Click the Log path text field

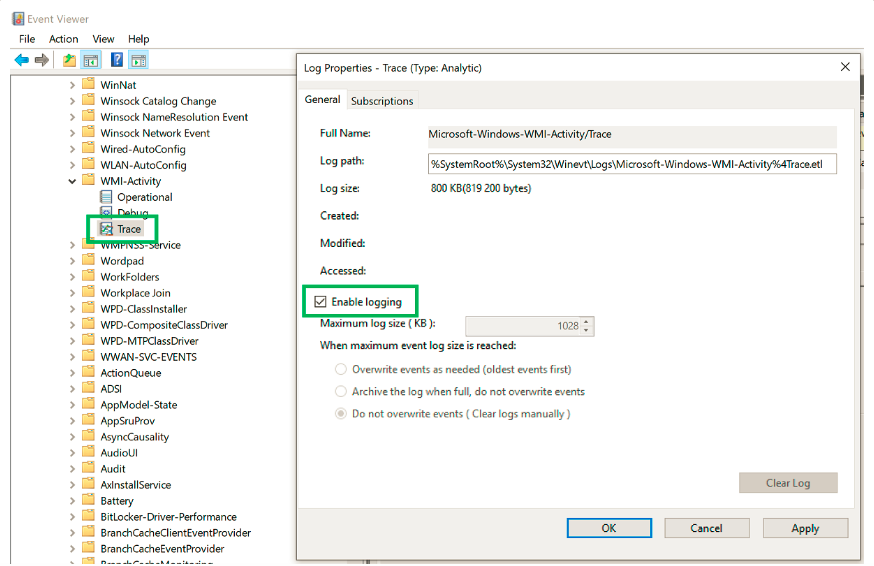pos(632,163)
